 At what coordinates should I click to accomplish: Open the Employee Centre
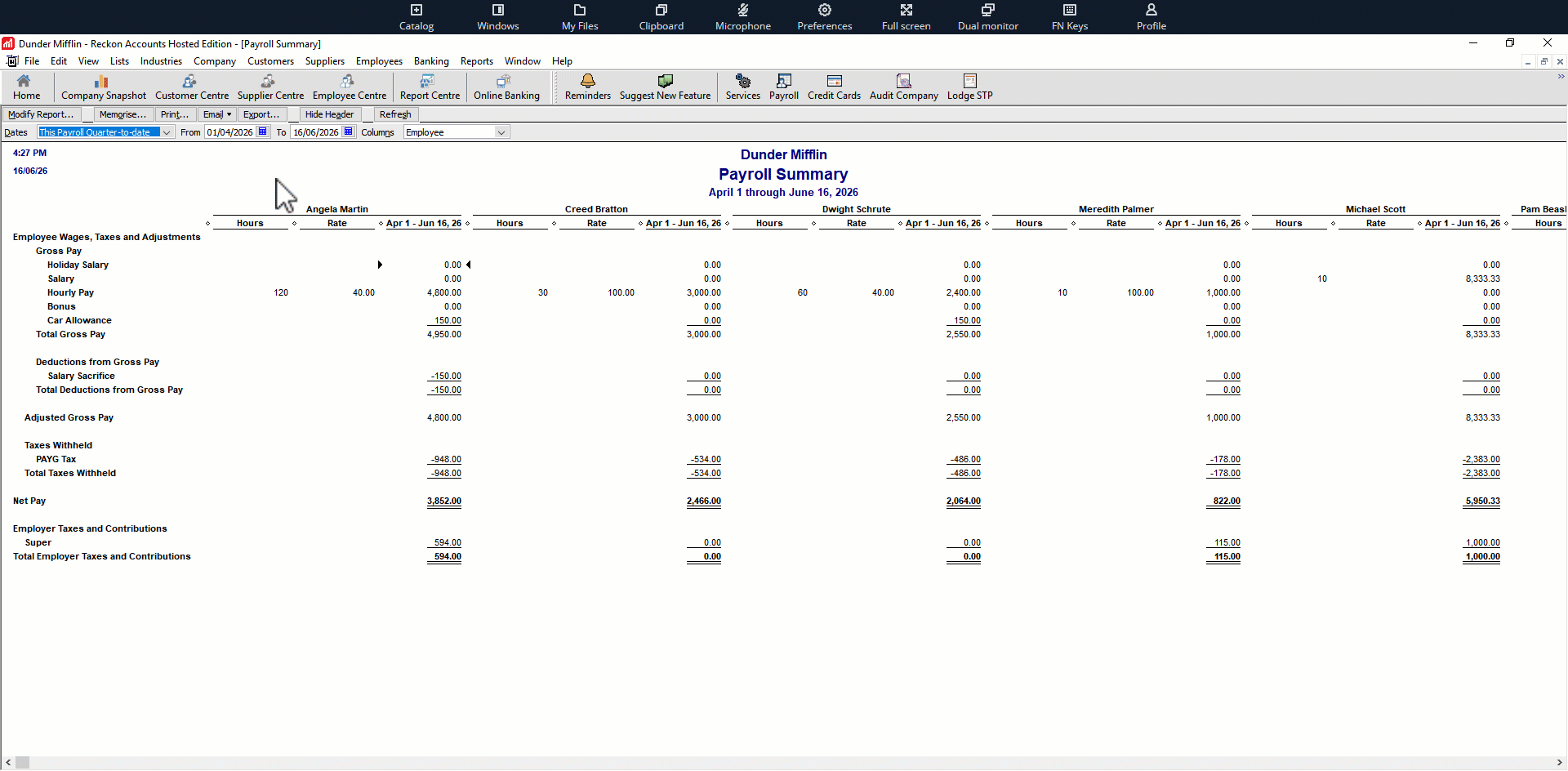(350, 87)
